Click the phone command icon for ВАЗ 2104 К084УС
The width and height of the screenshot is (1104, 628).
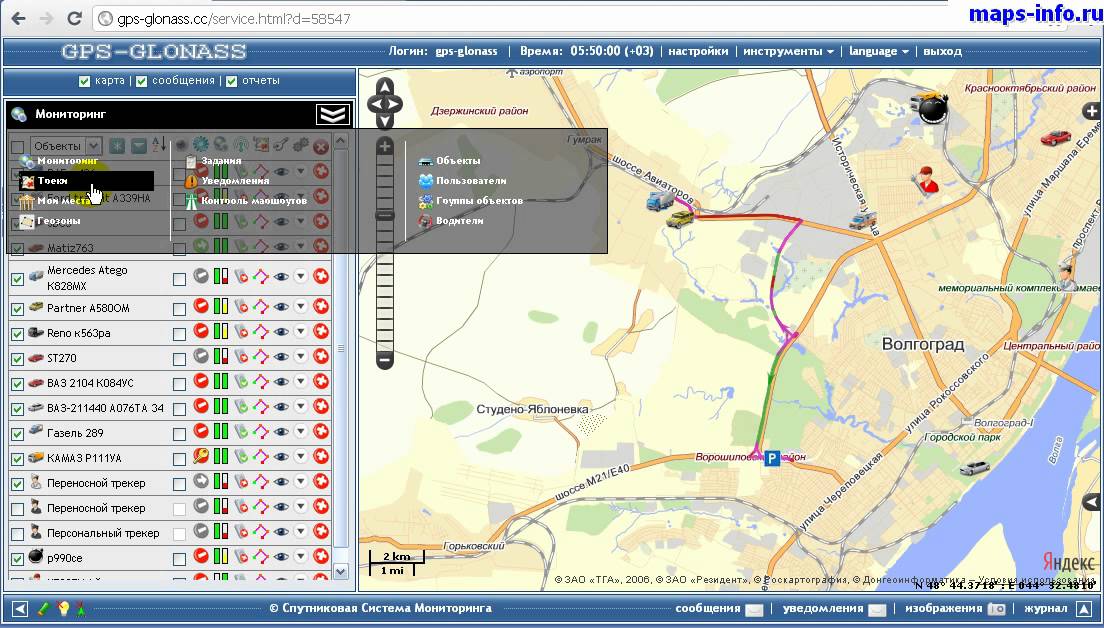[x=242, y=382]
